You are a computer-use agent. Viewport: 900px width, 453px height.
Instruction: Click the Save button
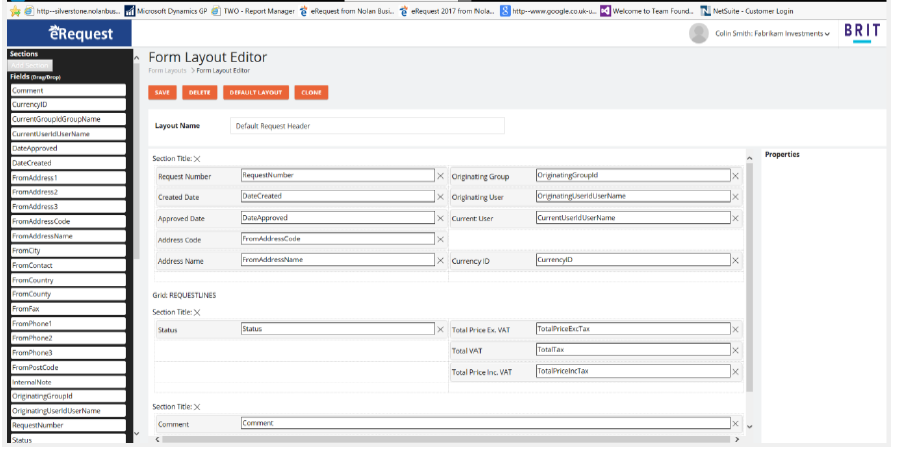coord(162,92)
